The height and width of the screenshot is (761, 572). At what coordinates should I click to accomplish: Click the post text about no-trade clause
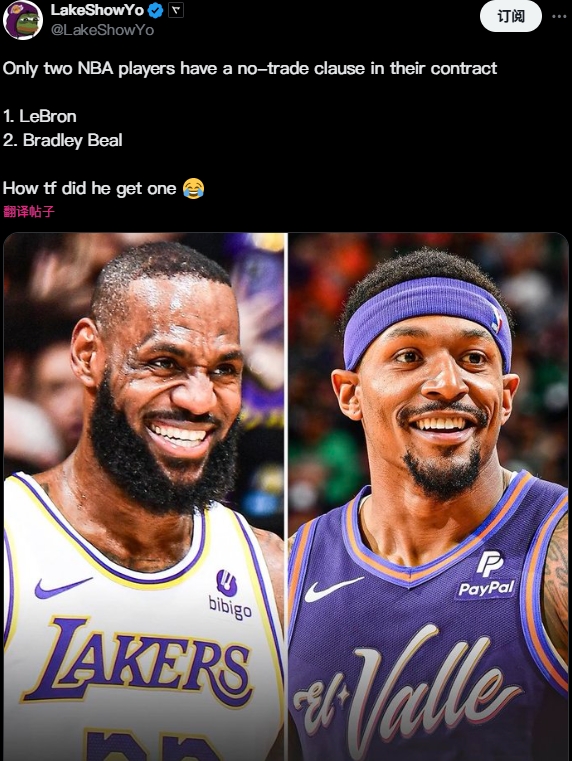250,68
